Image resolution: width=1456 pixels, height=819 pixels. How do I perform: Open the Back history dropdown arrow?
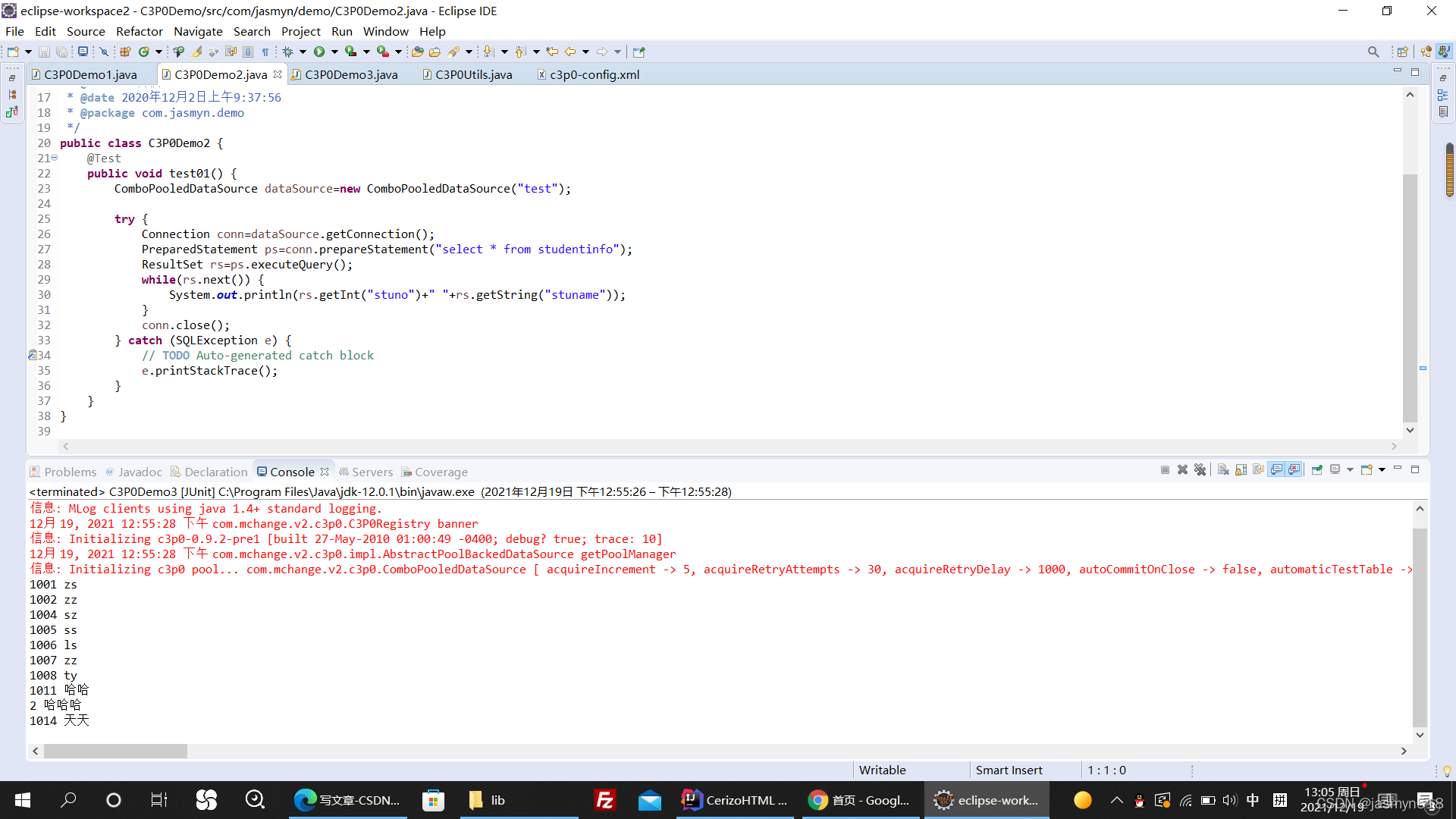(585, 52)
